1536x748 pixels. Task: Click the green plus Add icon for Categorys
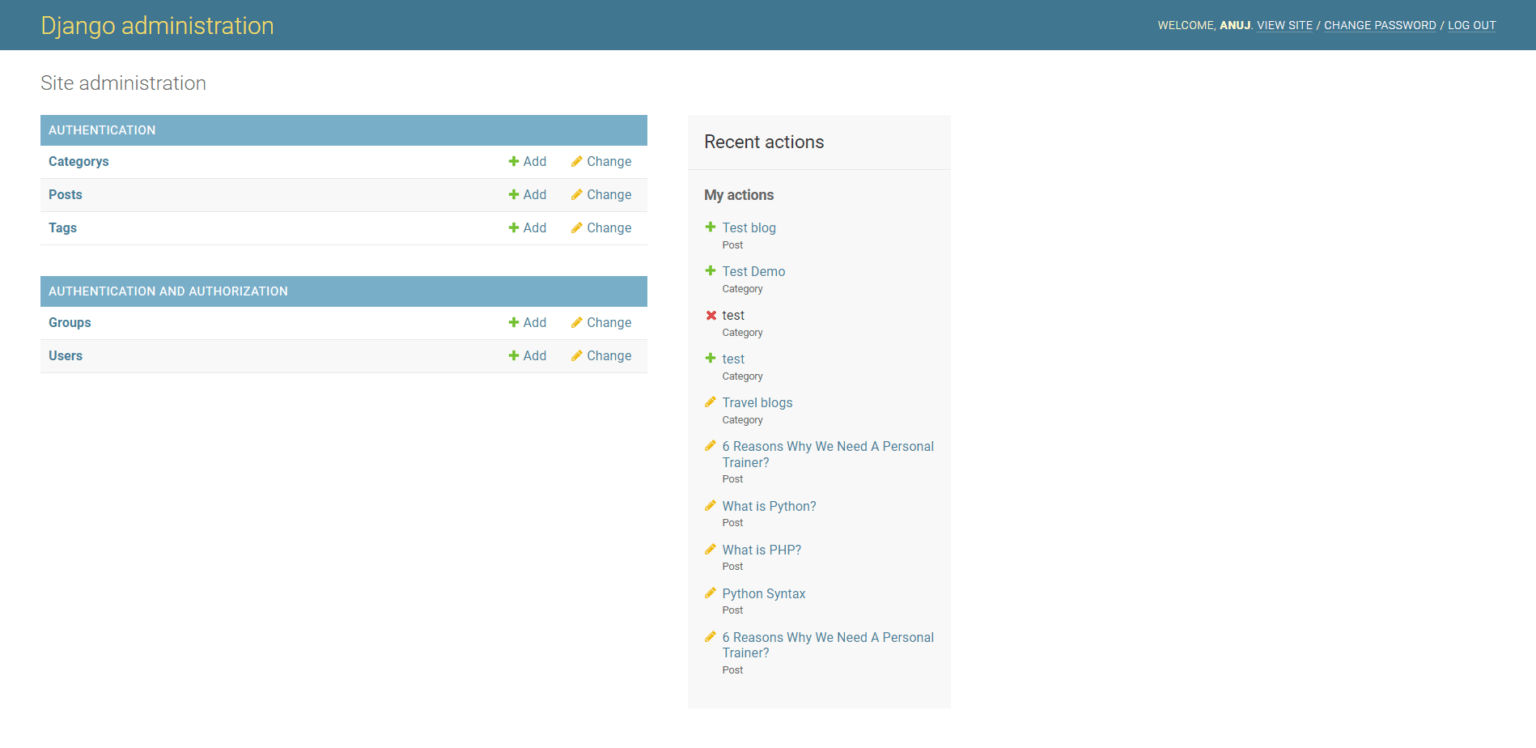(514, 161)
